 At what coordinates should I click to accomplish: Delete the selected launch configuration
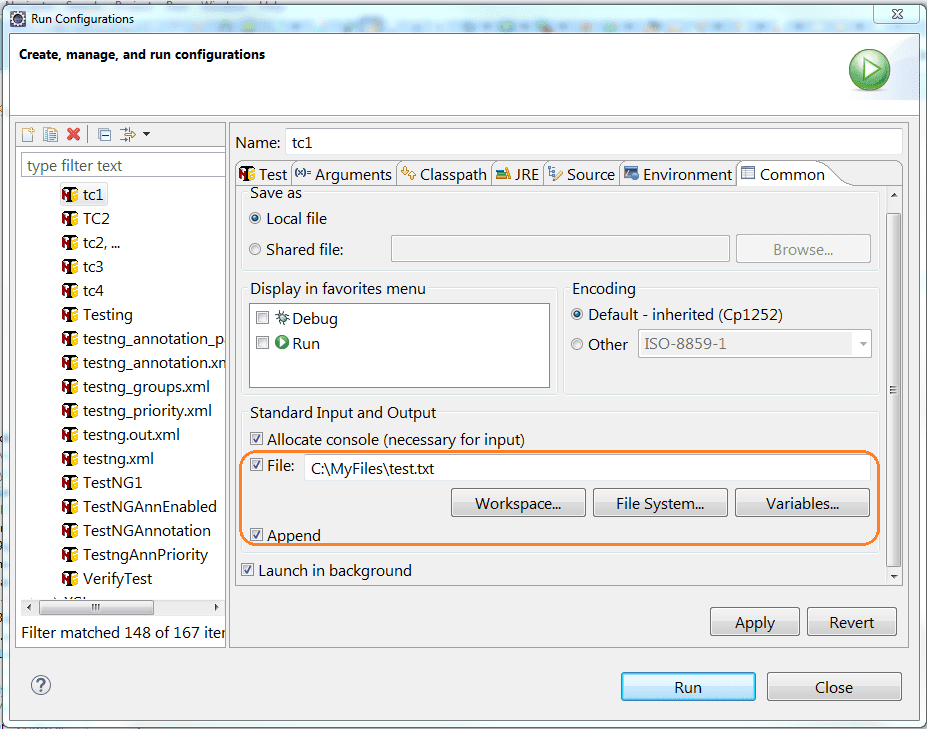tap(73, 133)
